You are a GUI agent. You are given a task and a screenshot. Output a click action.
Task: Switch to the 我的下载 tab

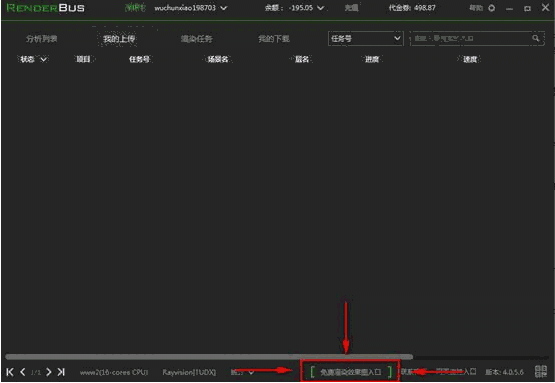[274, 39]
